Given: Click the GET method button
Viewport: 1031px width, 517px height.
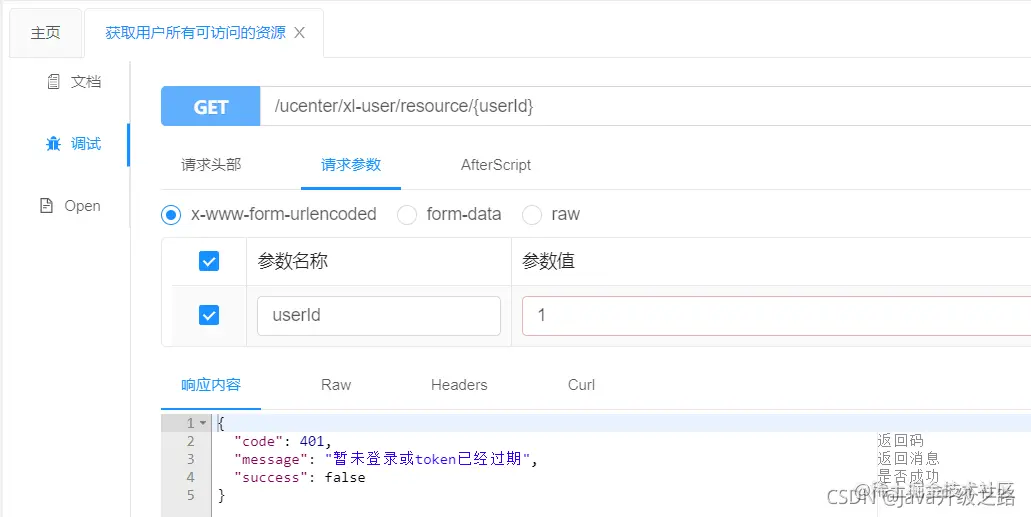Looking at the screenshot, I should click(210, 107).
